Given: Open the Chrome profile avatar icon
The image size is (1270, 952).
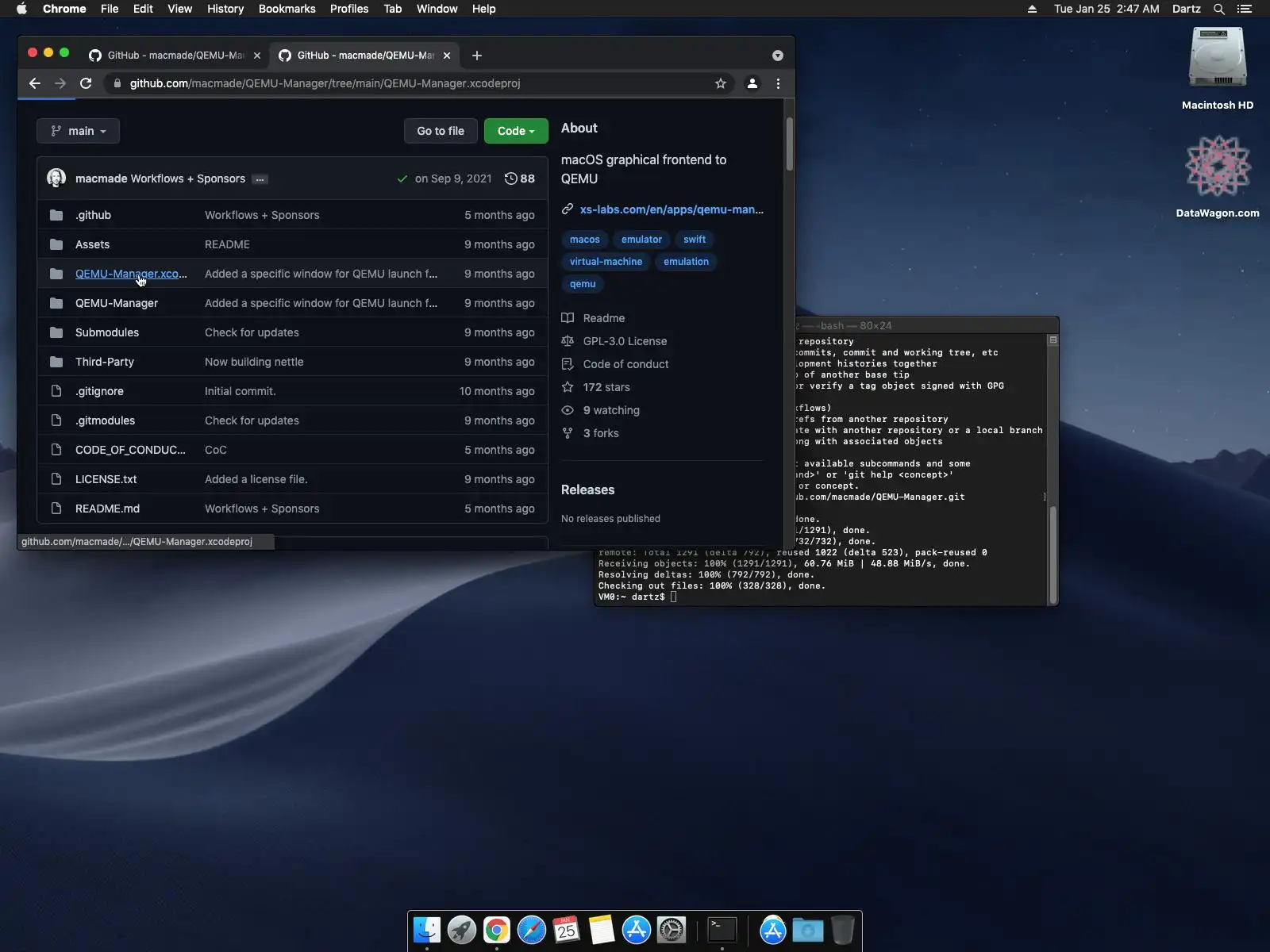Looking at the screenshot, I should tap(752, 83).
